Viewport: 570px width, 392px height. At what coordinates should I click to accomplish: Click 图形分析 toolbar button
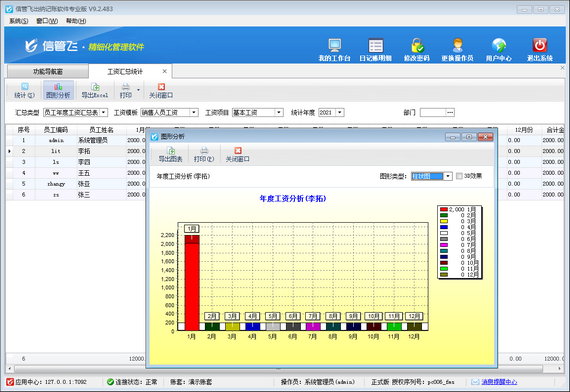(58, 91)
